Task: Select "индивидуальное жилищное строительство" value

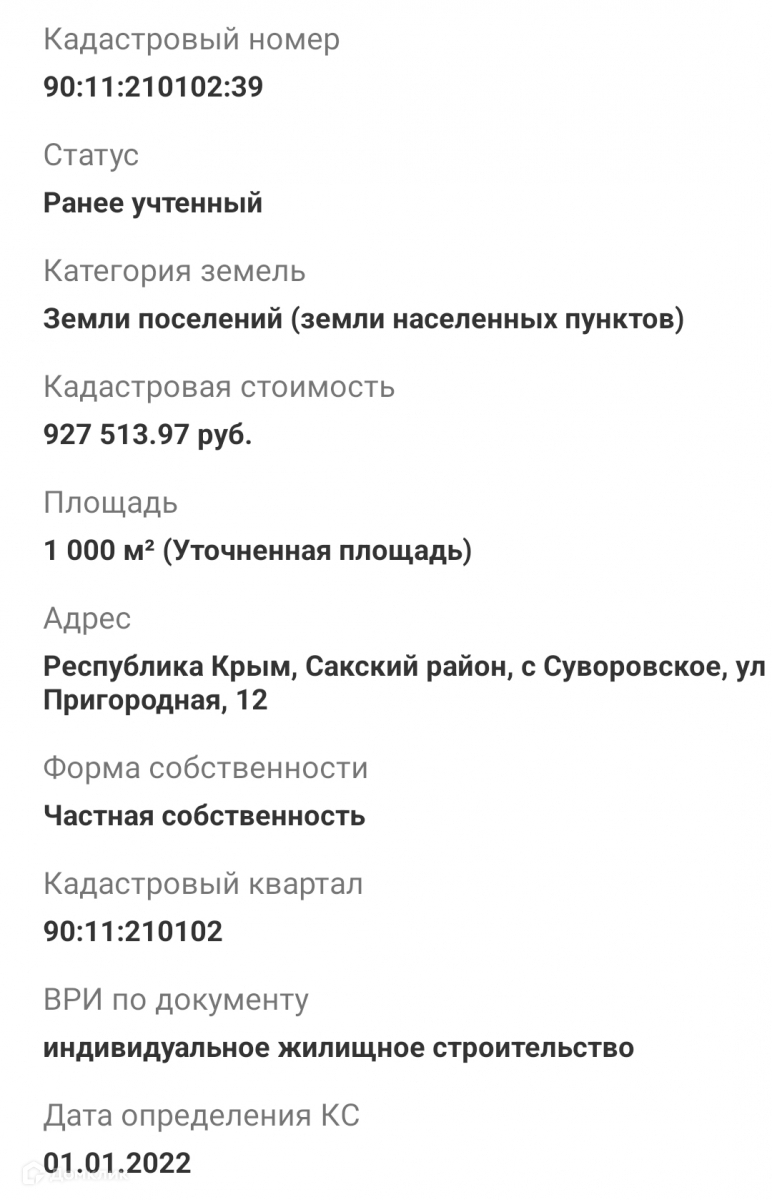Action: [339, 1048]
